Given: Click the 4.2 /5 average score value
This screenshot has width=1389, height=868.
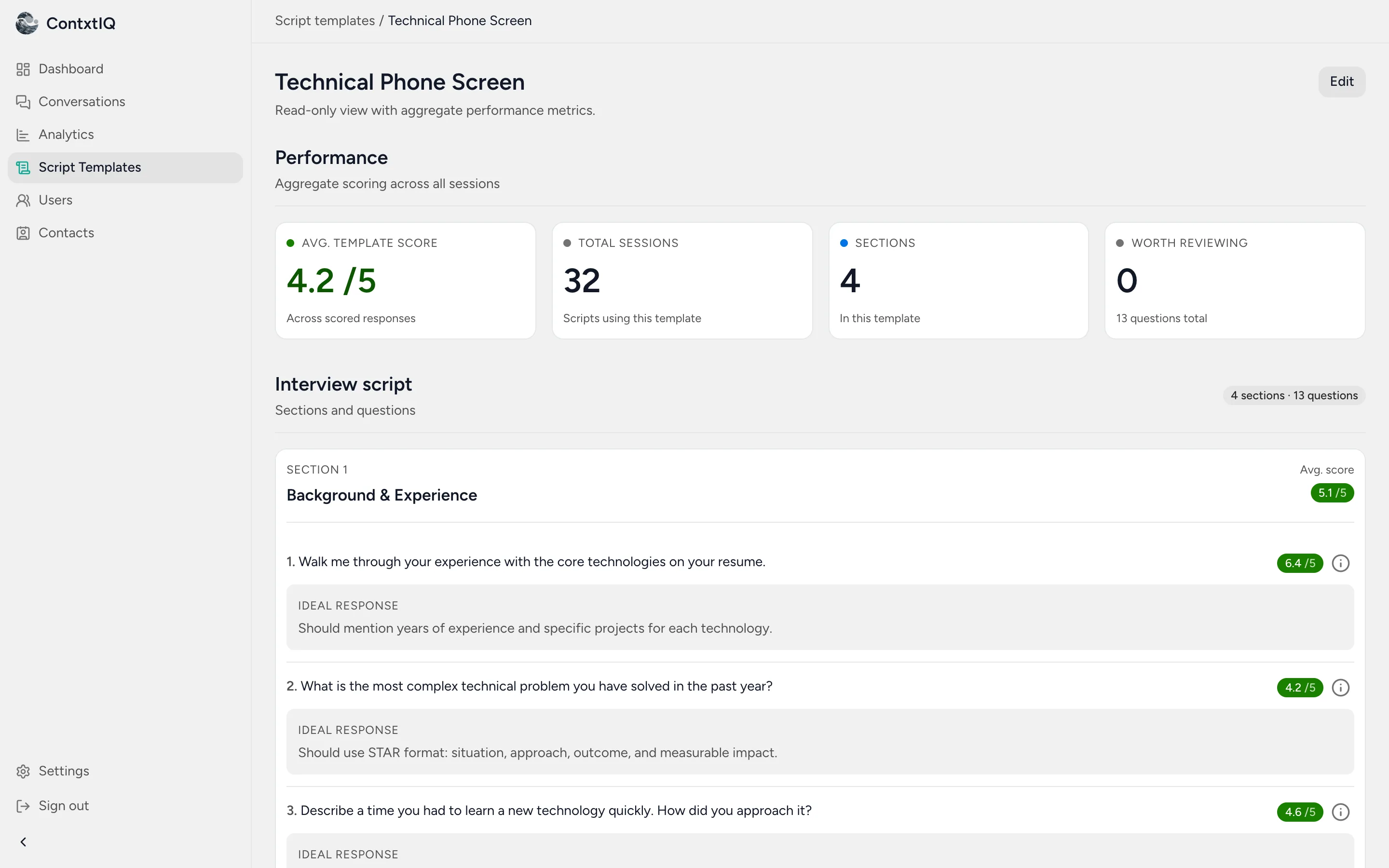Looking at the screenshot, I should click(331, 281).
